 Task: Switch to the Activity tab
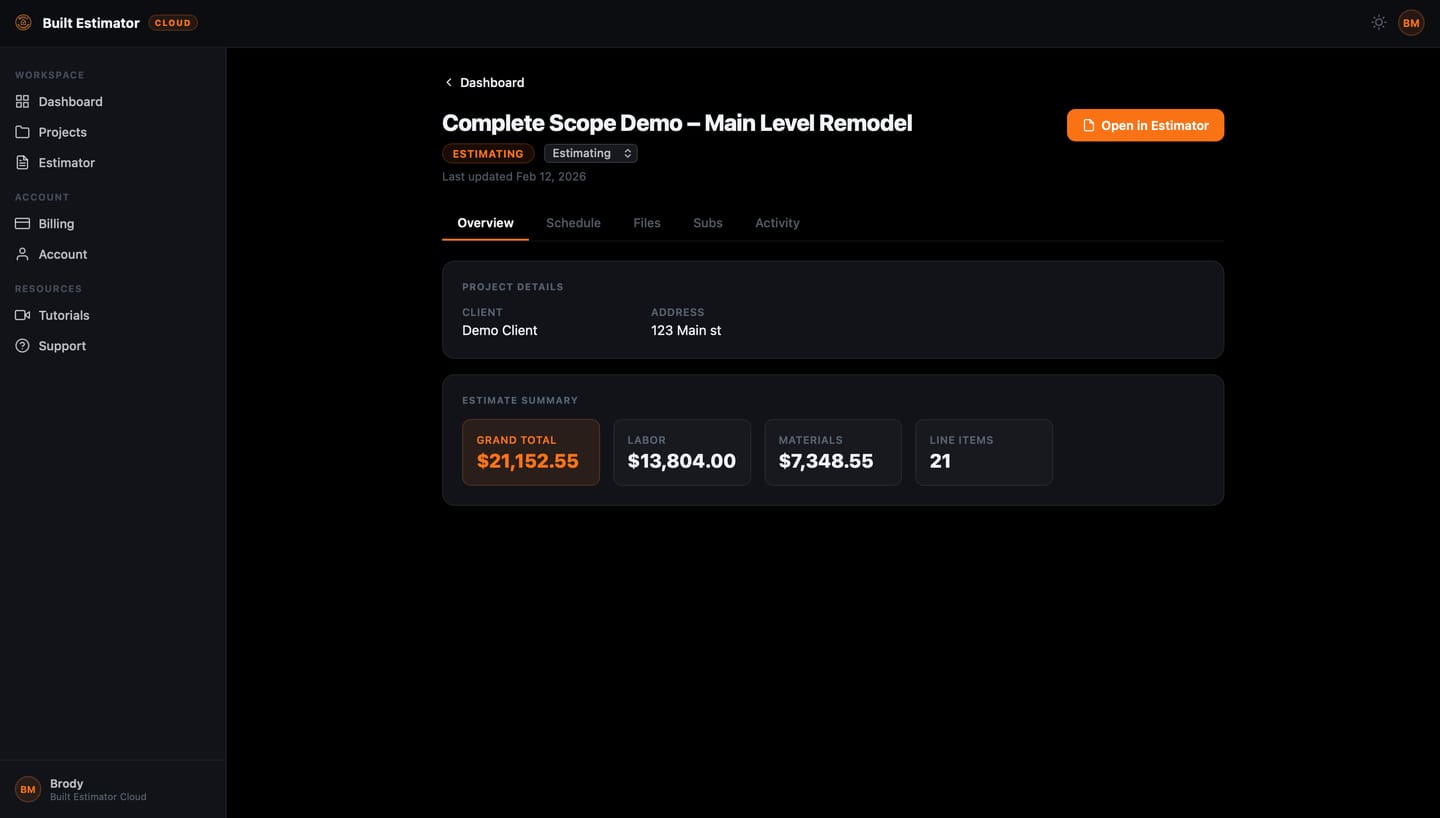point(777,223)
